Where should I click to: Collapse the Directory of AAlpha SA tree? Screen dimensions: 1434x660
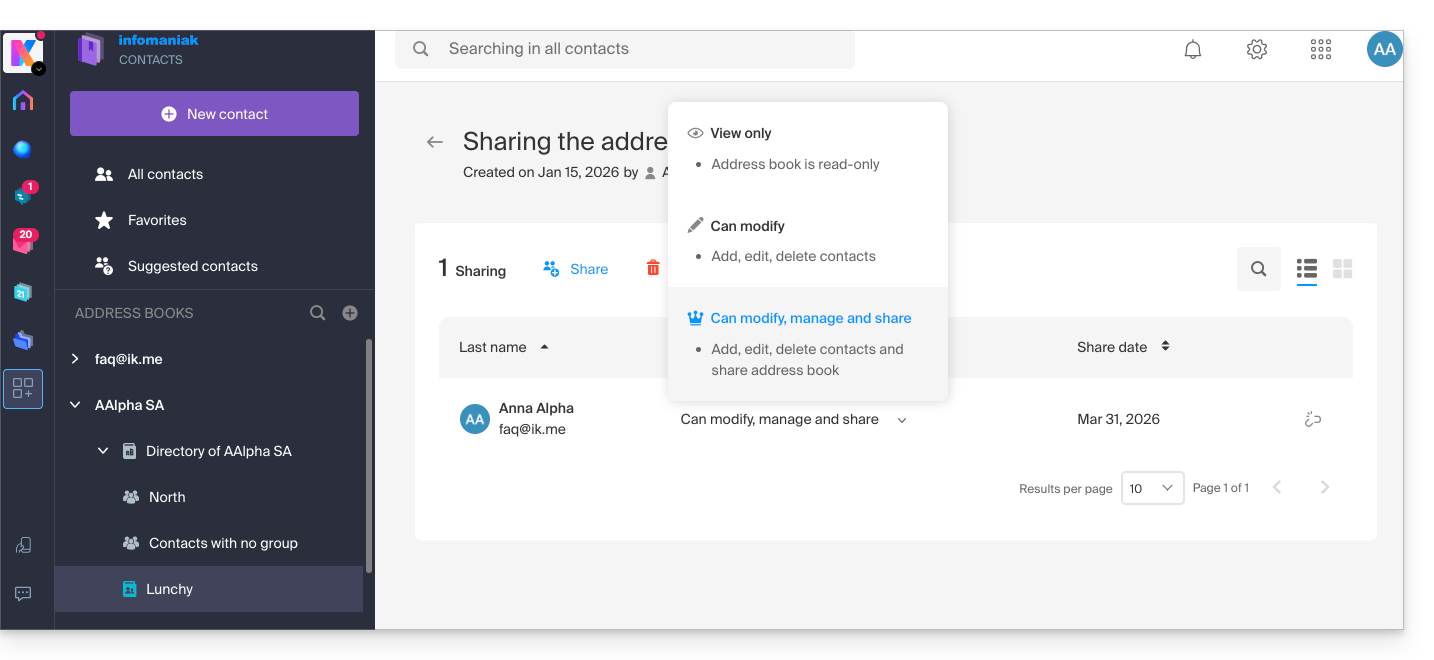[x=103, y=451]
